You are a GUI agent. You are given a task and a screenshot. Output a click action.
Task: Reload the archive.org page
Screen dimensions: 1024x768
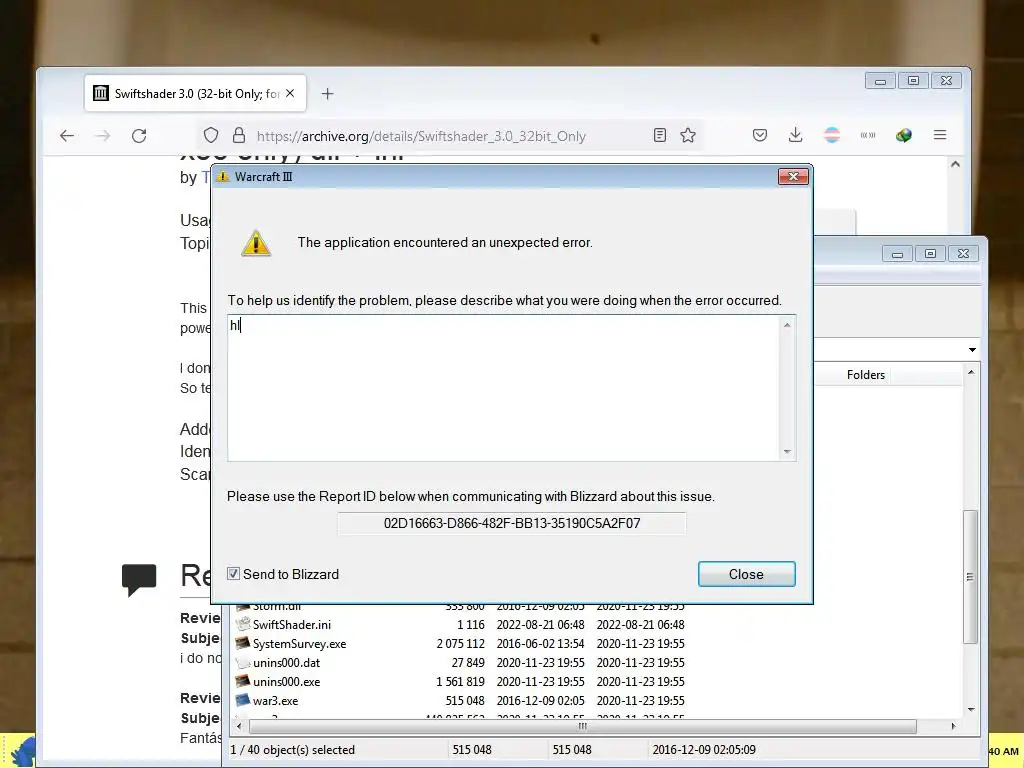[139, 136]
